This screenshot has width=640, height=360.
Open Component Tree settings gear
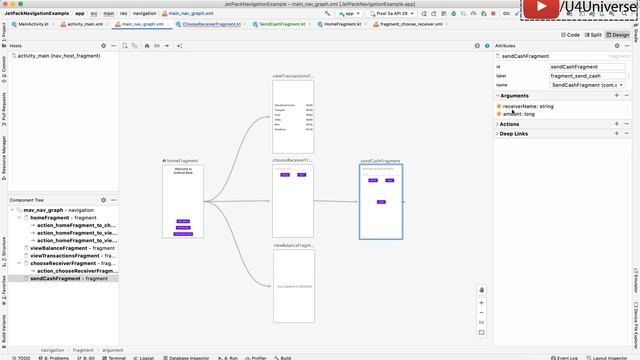click(103, 200)
